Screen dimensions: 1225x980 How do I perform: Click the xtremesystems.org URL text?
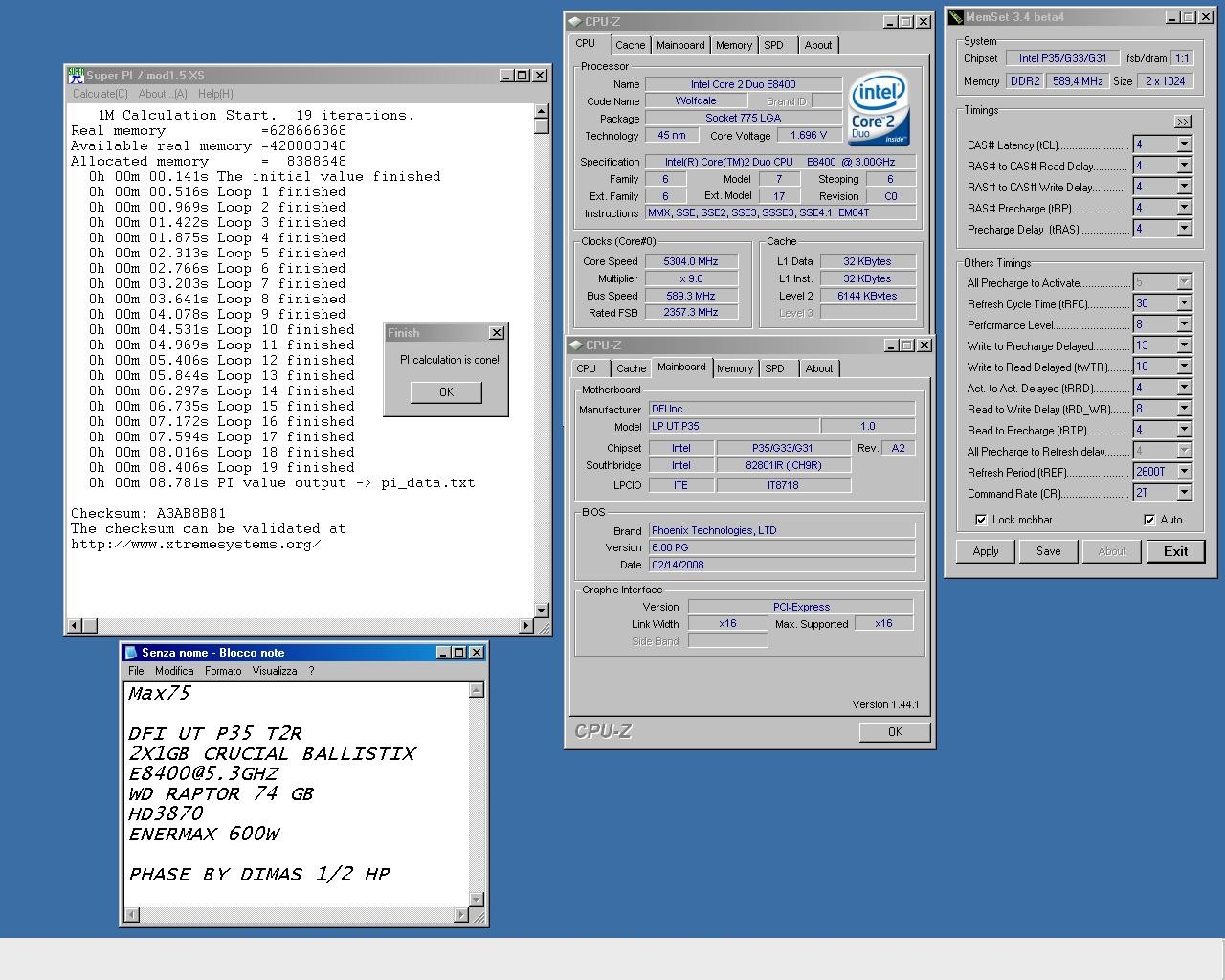click(x=196, y=544)
